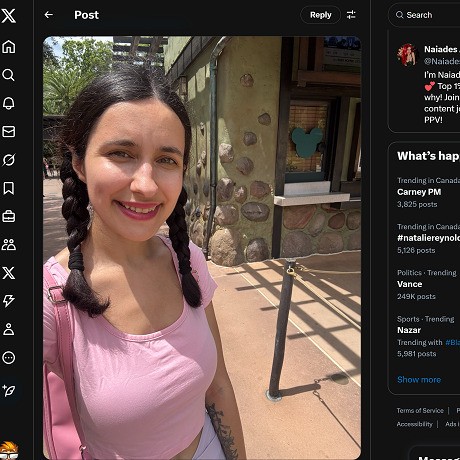Open Jobs briefcase icon
This screenshot has height=460, width=460.
pyautogui.click(x=9, y=216)
